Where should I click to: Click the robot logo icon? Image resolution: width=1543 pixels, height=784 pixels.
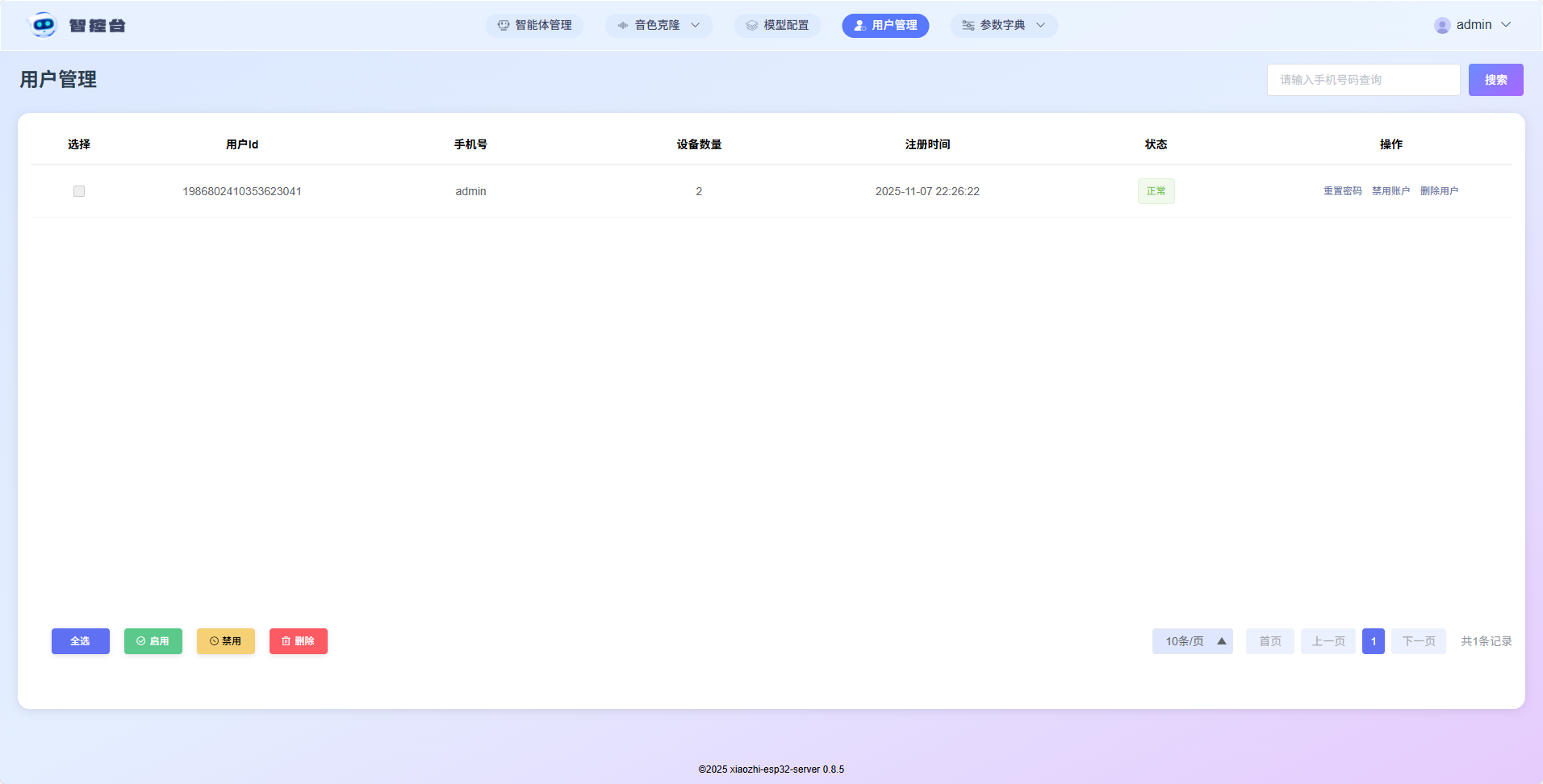coord(43,25)
